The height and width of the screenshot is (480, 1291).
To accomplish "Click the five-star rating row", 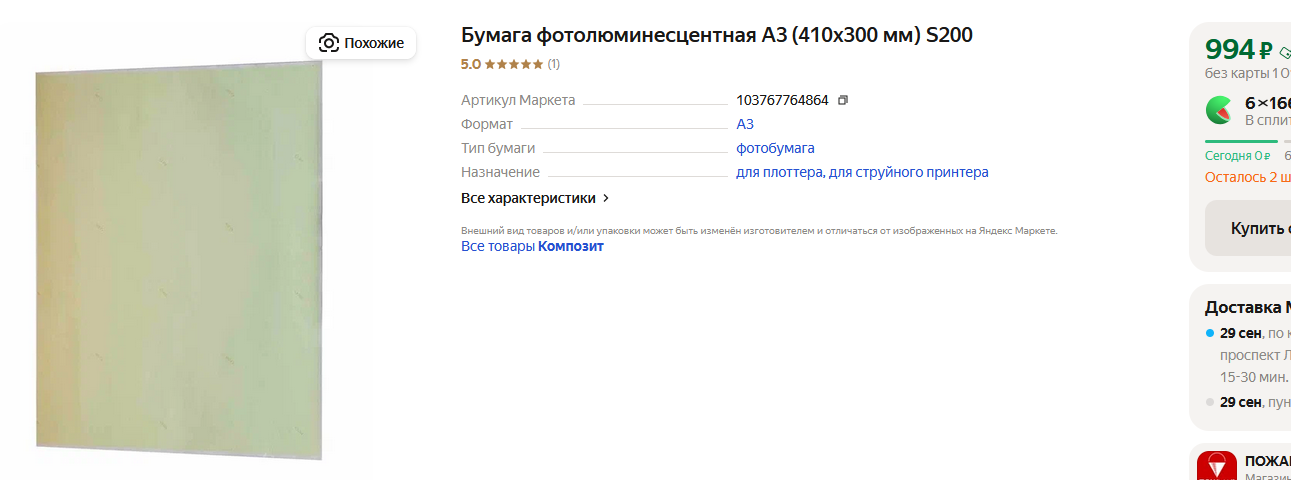I will (513, 64).
